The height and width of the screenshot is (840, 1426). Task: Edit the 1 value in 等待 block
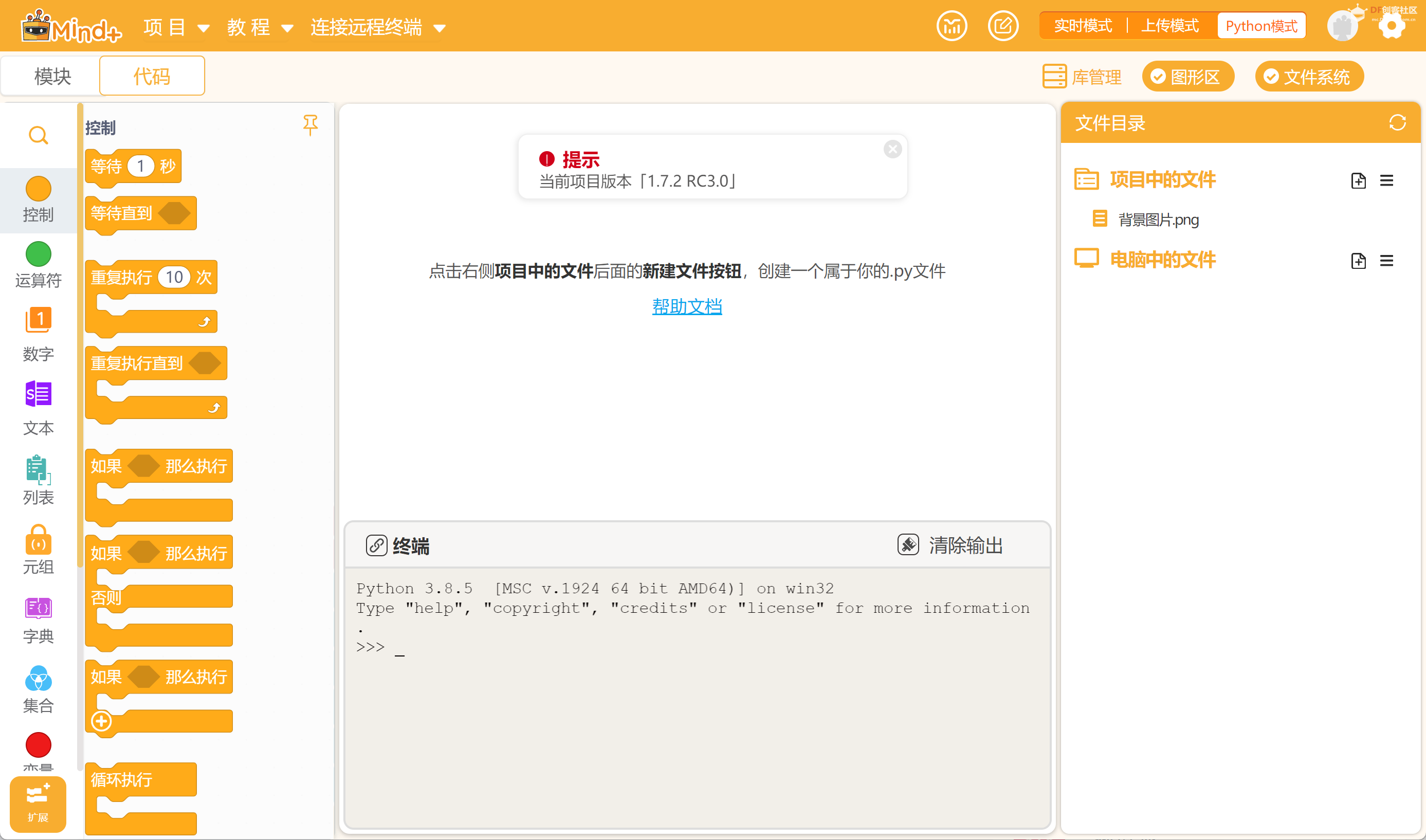140,166
